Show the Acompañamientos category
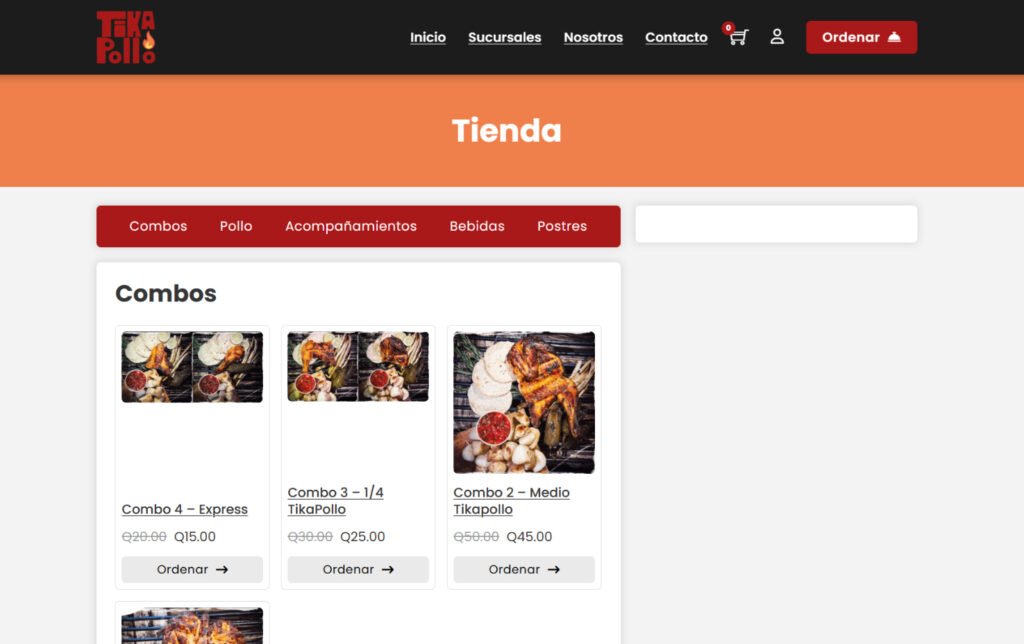 coord(351,226)
